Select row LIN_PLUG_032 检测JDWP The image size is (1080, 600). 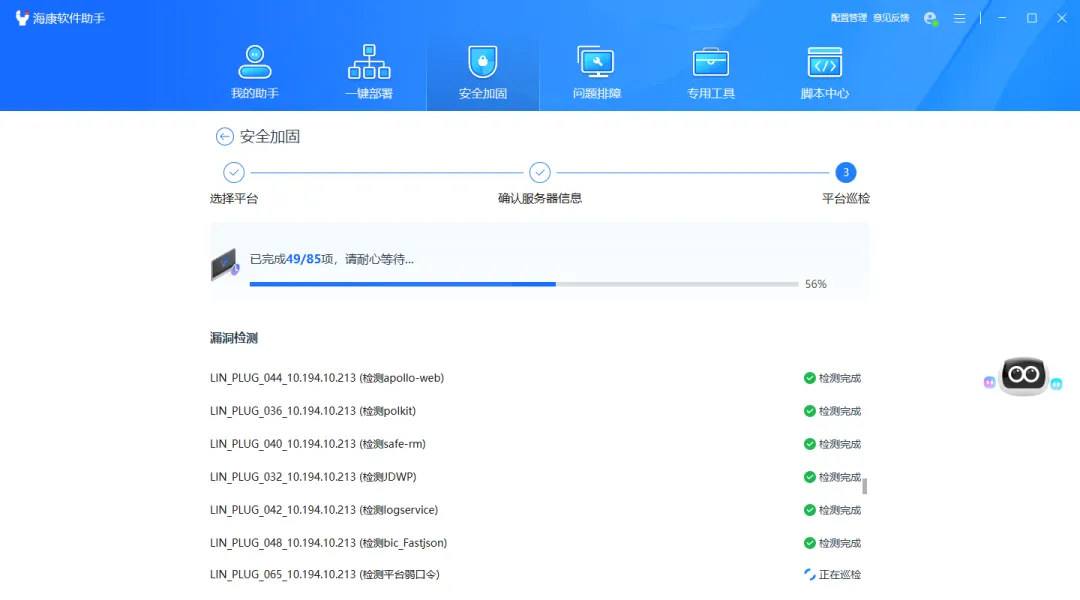(x=536, y=477)
